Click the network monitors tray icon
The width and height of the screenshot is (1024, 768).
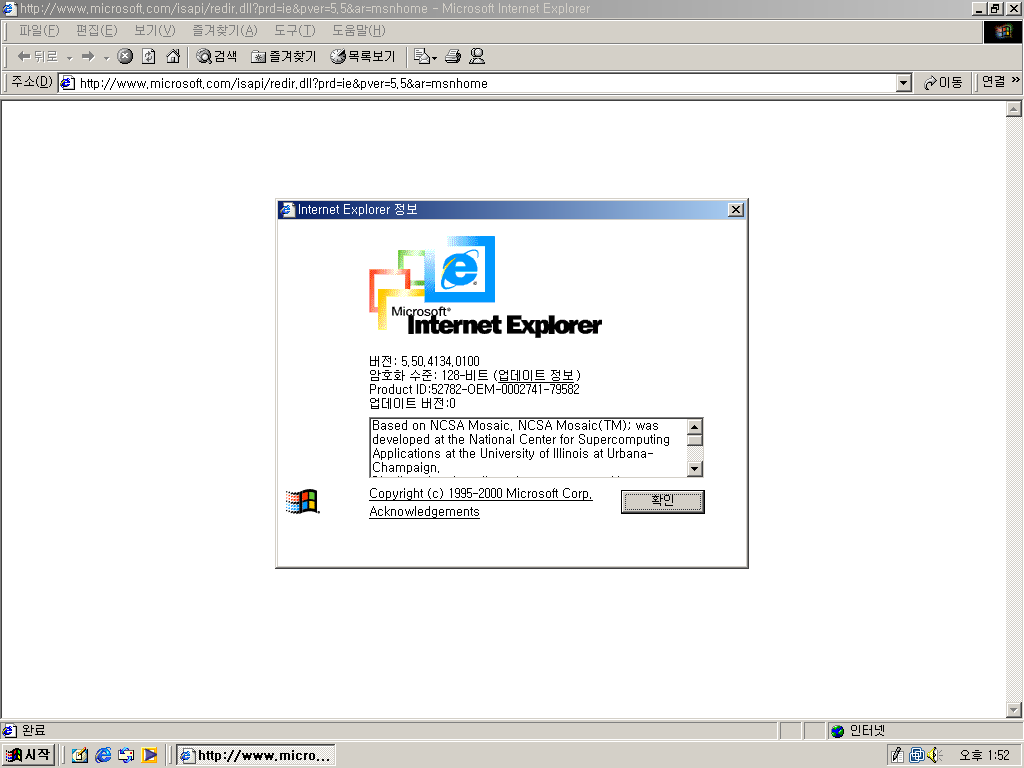[916, 756]
